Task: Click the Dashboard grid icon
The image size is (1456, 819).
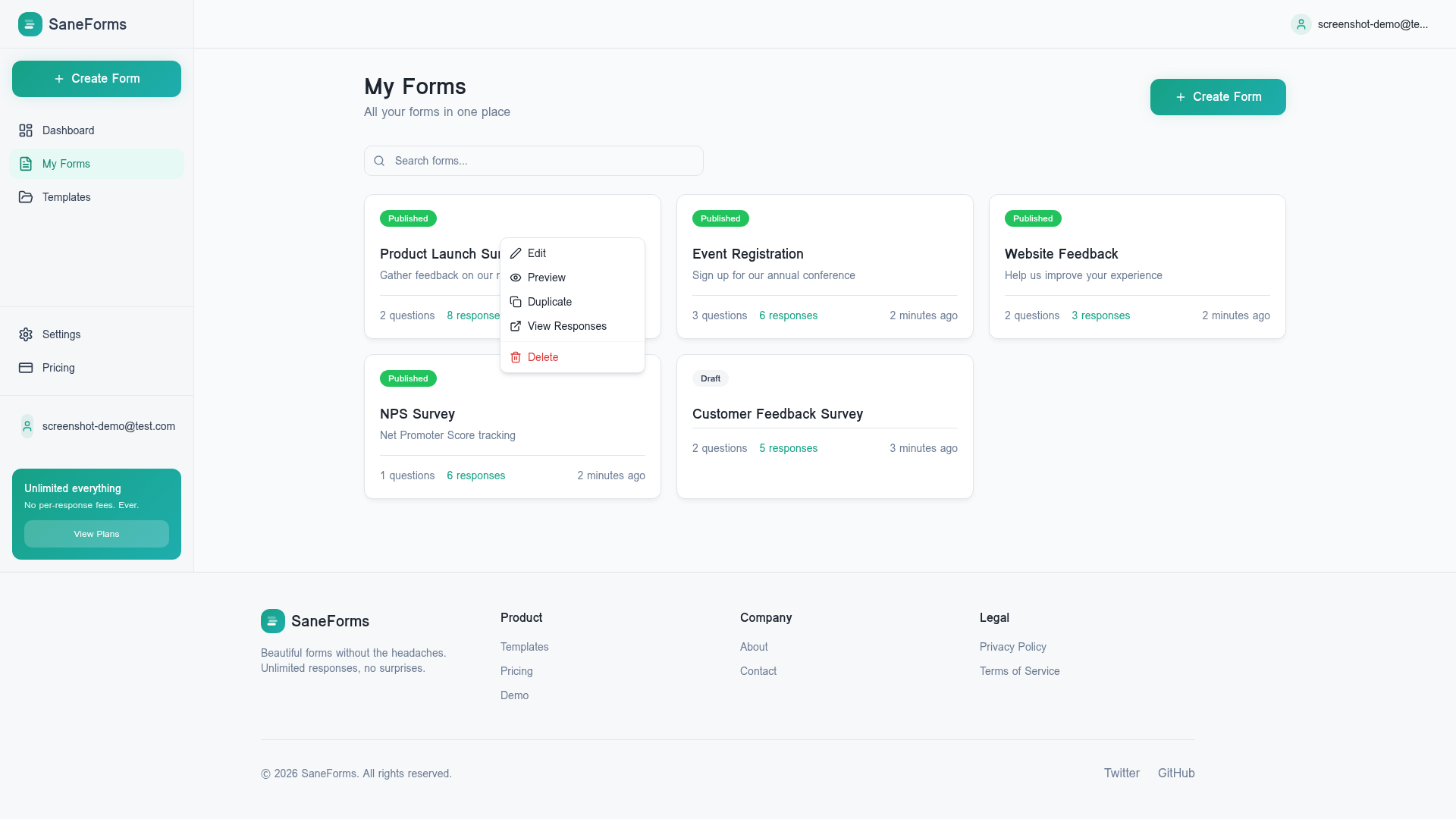Action: click(x=26, y=130)
